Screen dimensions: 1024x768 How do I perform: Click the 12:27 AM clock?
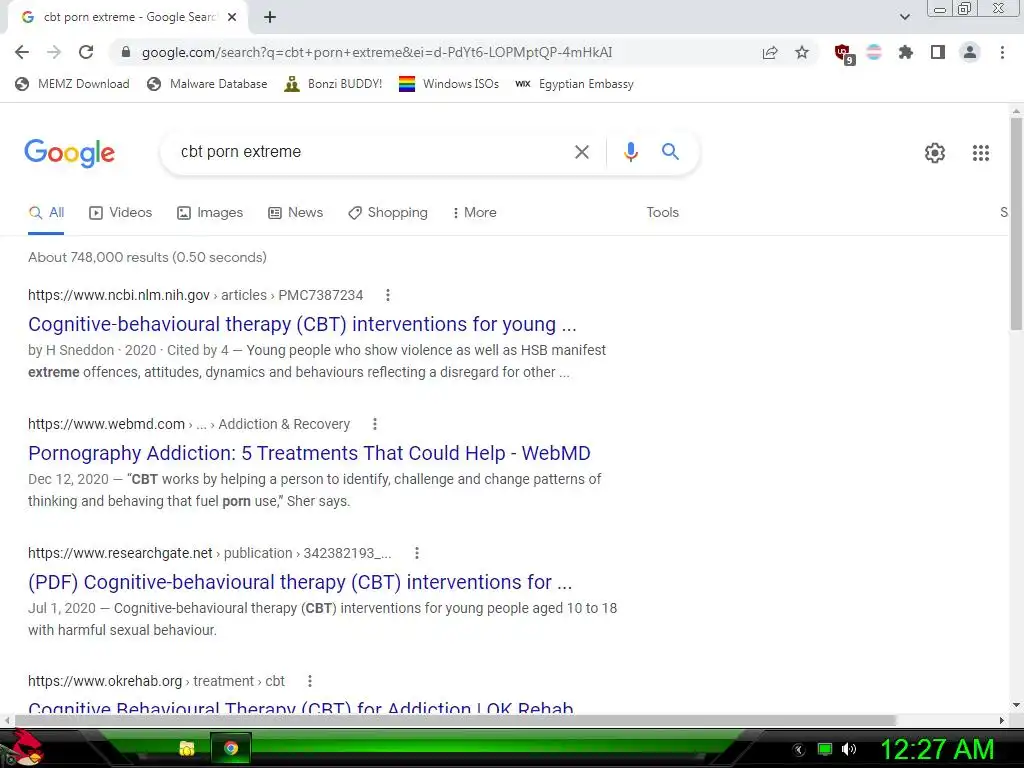pos(938,749)
